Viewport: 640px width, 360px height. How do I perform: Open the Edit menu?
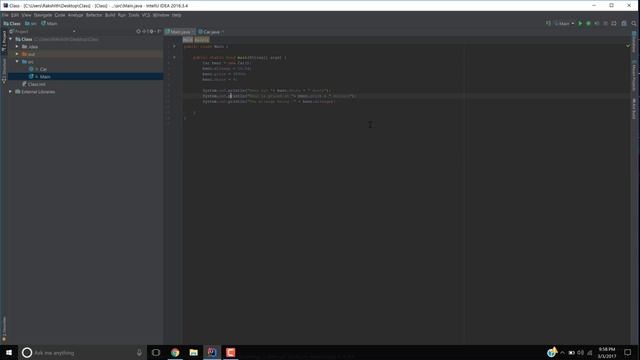point(15,15)
